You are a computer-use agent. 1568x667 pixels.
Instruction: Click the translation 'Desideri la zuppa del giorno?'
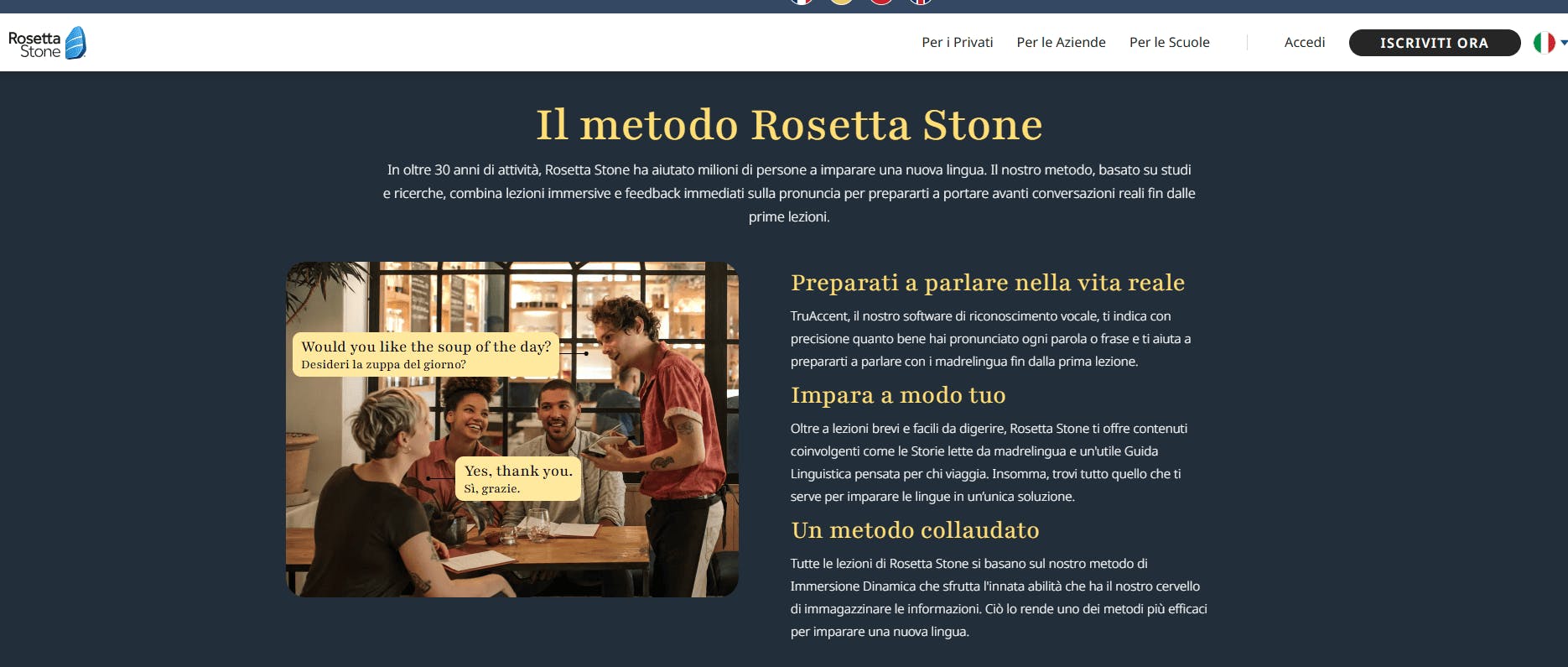(x=383, y=365)
